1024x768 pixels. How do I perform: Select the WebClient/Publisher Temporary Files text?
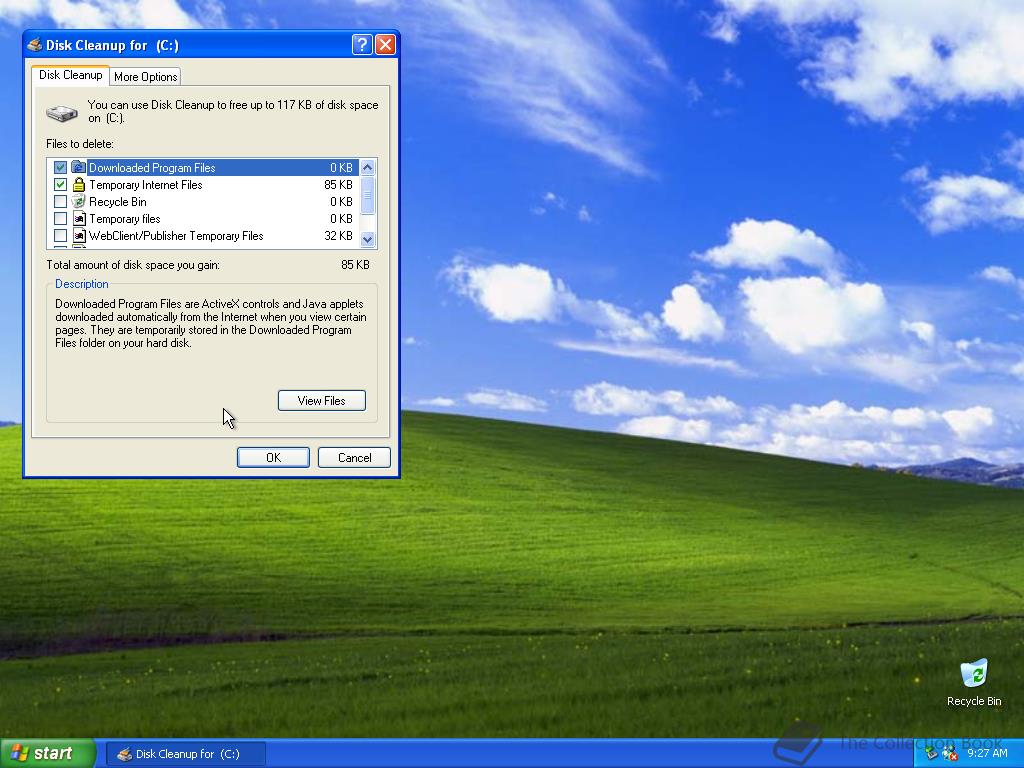coord(176,236)
